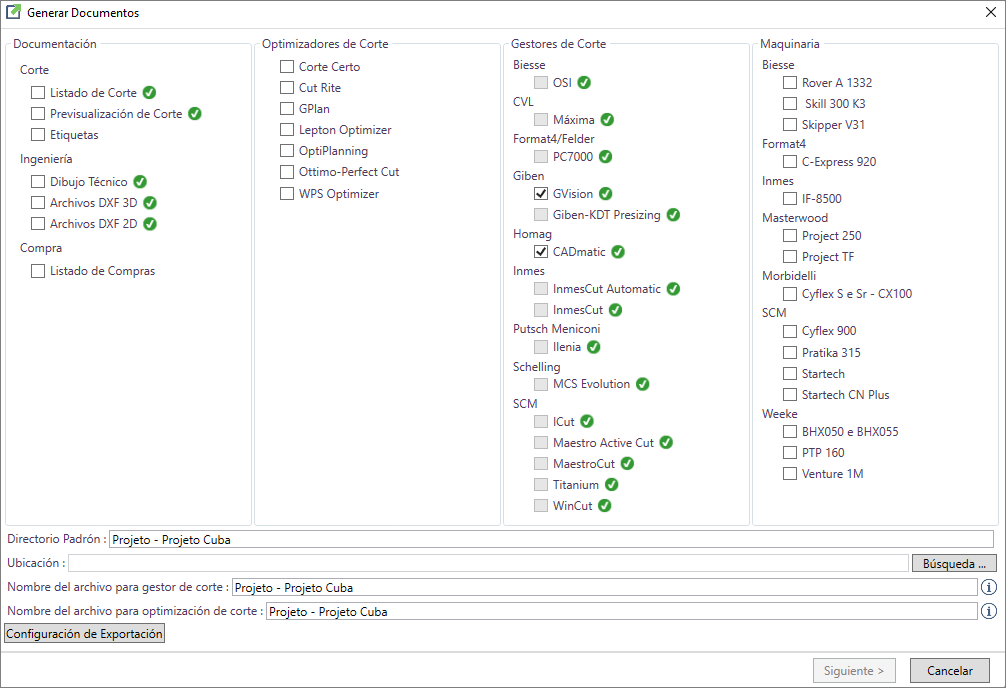
Task: Click the Búsqueda browse button
Action: [954, 563]
